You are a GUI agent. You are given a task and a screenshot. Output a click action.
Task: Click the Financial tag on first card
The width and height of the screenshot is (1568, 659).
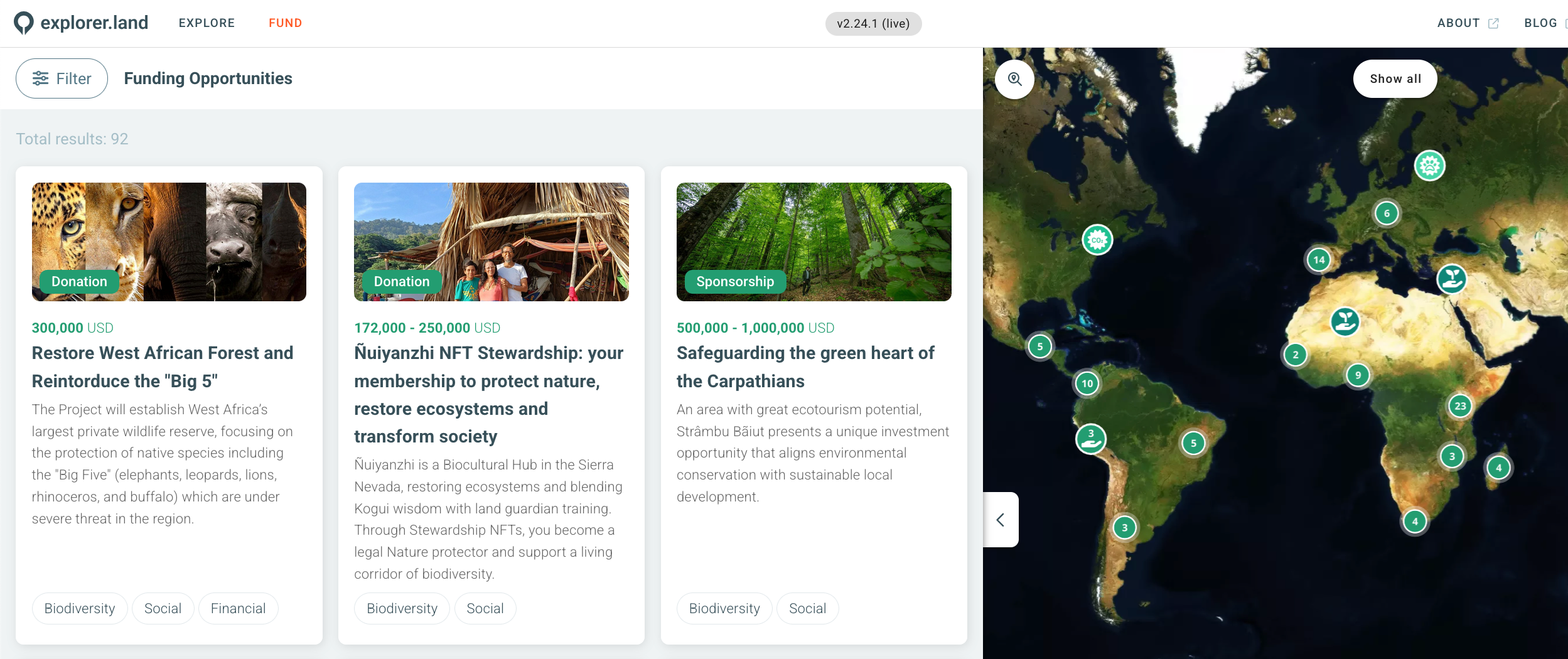[x=238, y=608]
